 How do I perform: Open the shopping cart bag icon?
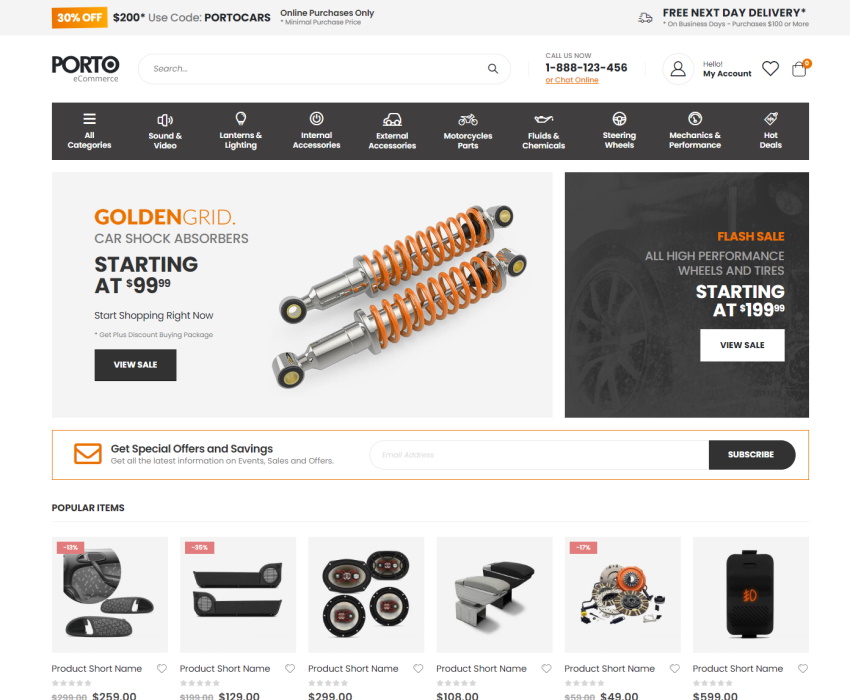[799, 69]
